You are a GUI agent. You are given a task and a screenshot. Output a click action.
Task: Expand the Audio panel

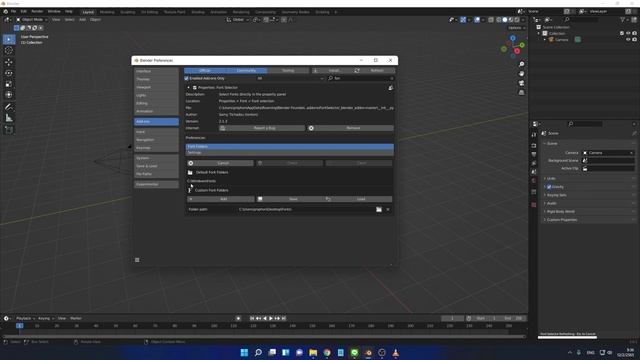pos(551,203)
